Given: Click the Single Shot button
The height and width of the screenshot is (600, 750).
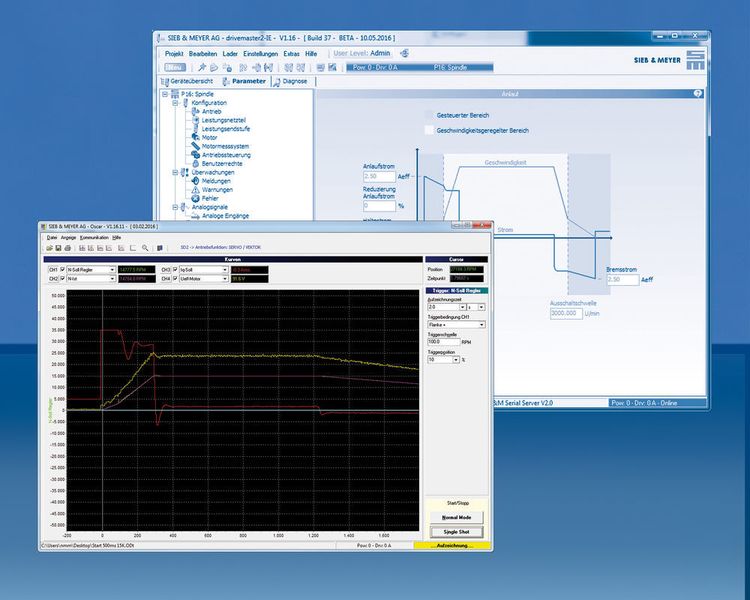Looking at the screenshot, I should [x=456, y=532].
